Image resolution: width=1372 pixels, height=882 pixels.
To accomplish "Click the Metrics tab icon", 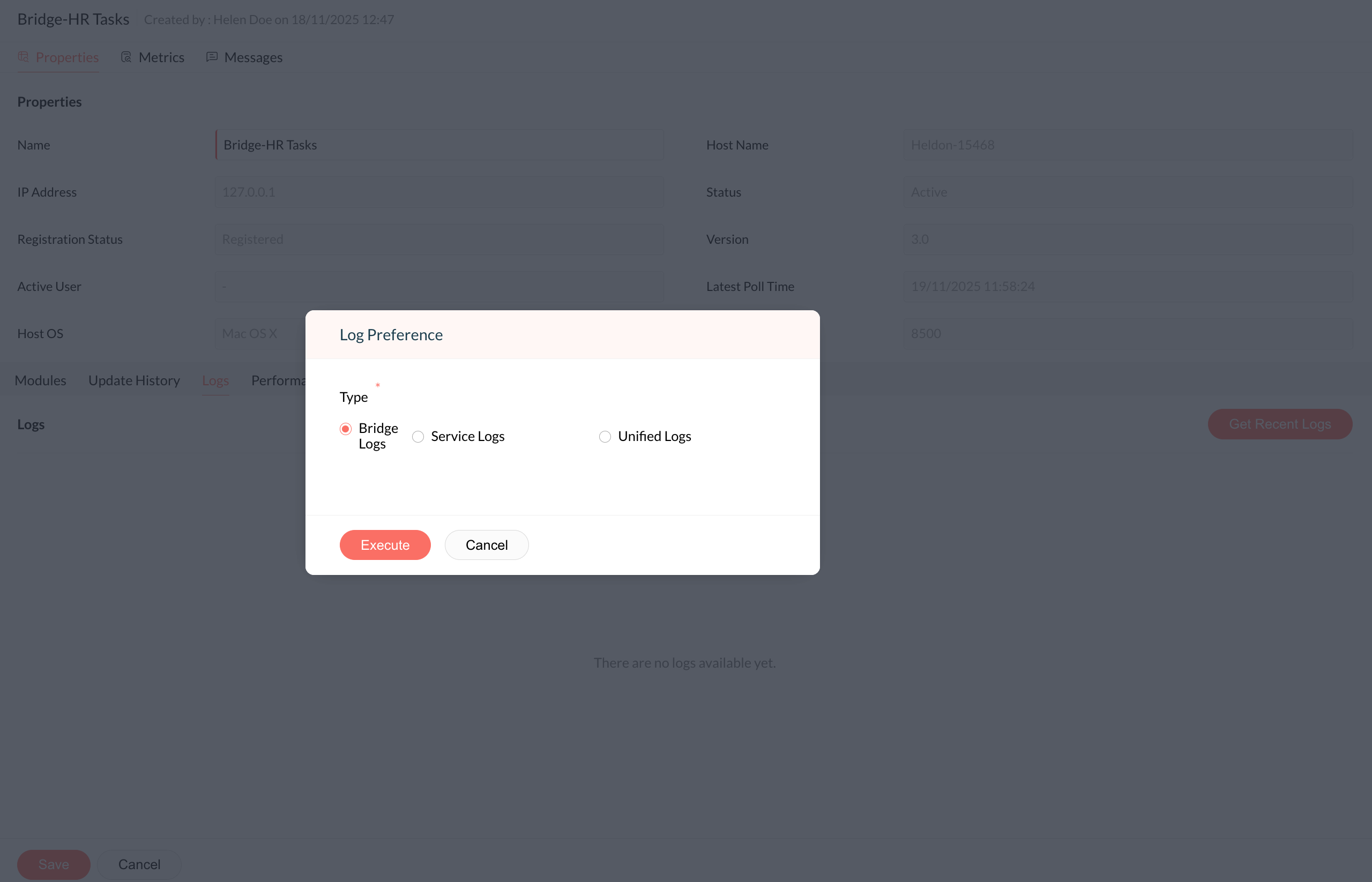I will click(126, 57).
